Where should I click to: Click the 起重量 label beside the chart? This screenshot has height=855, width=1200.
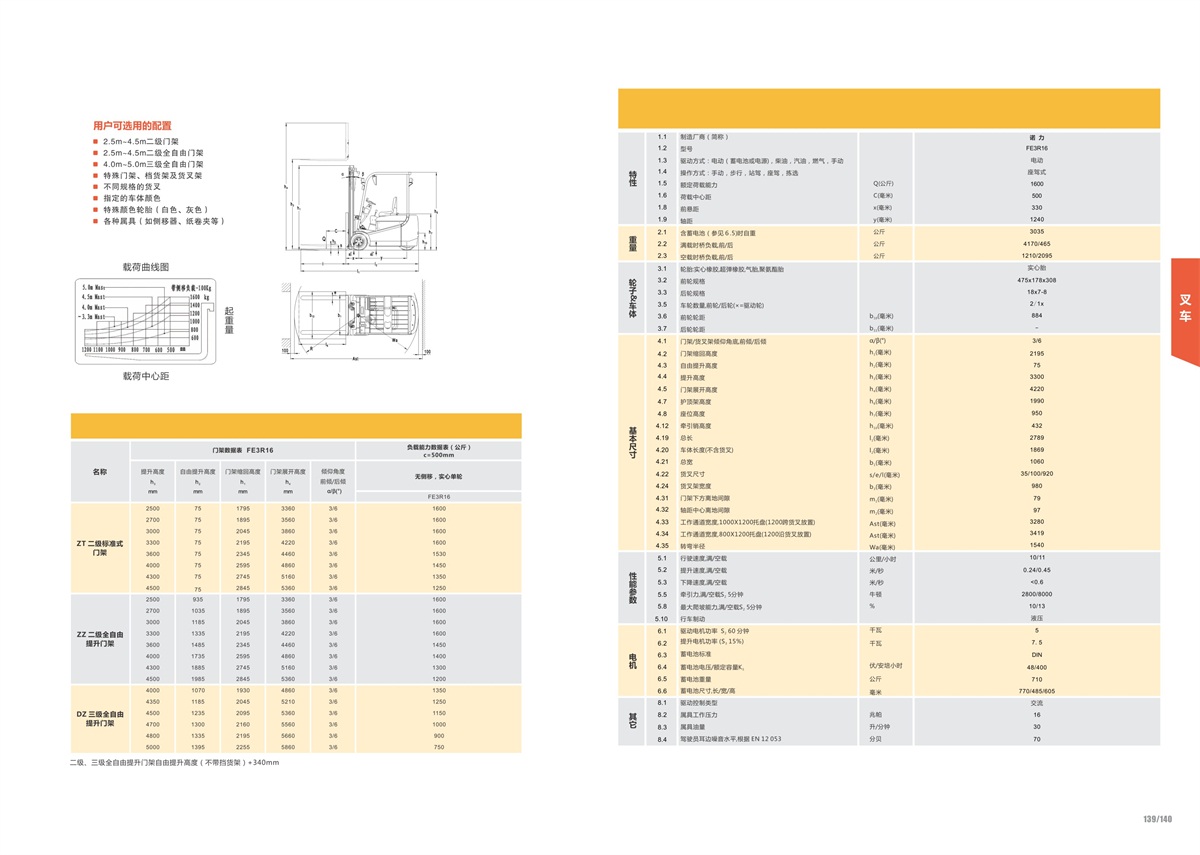tap(228, 320)
